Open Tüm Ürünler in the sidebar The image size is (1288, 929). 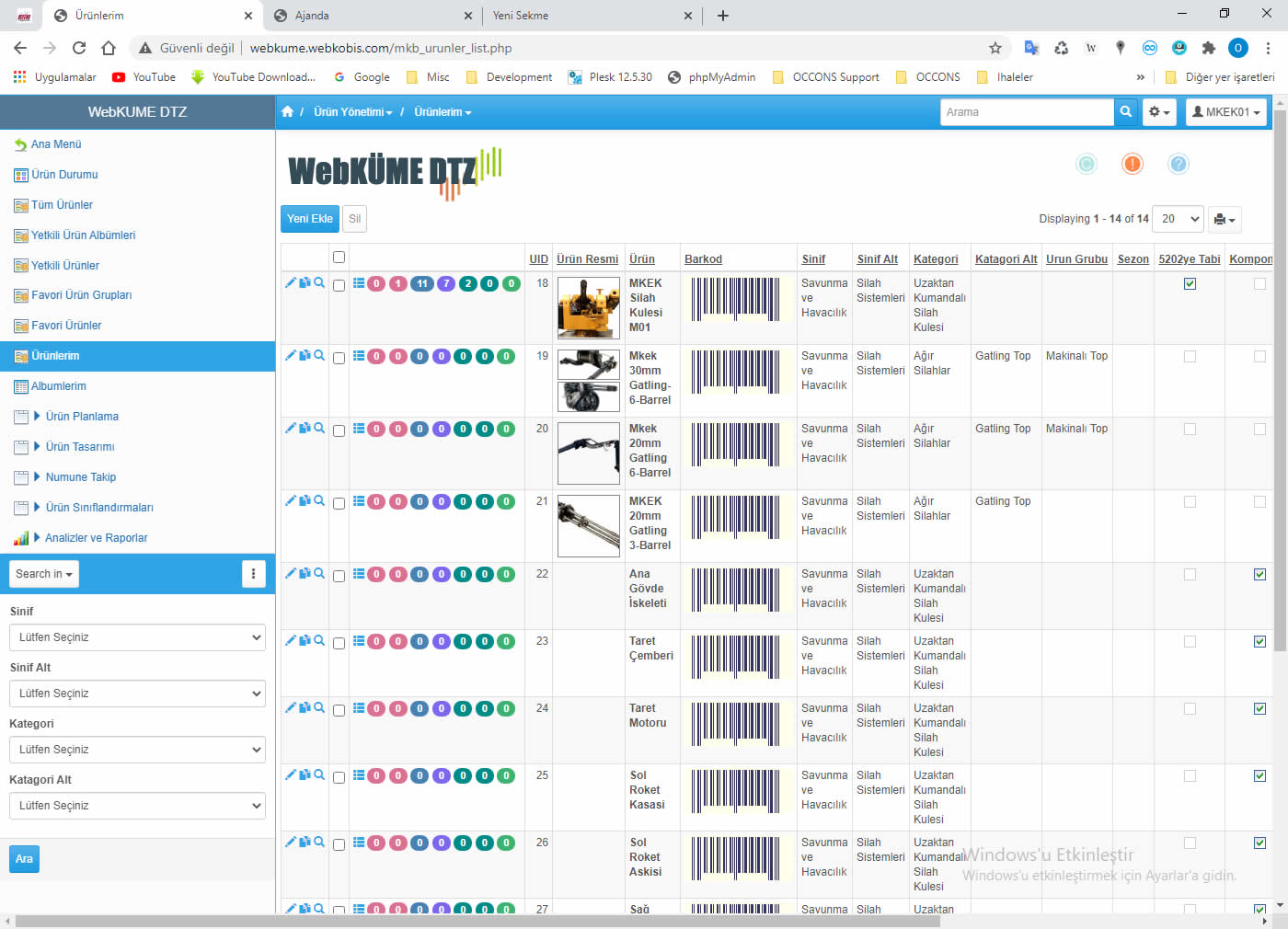point(62,205)
